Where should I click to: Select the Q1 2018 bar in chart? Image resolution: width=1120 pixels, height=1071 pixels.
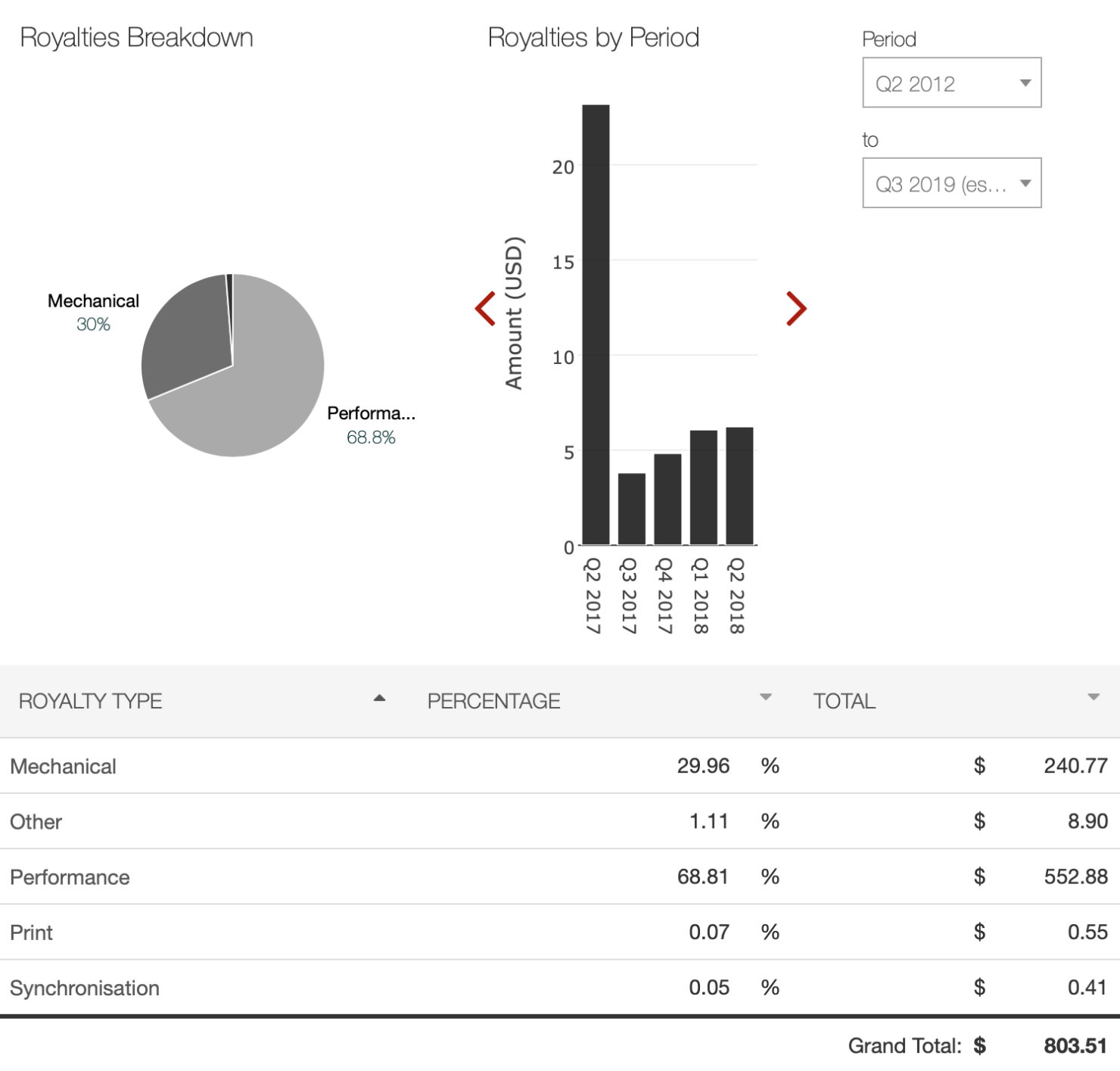point(703,487)
